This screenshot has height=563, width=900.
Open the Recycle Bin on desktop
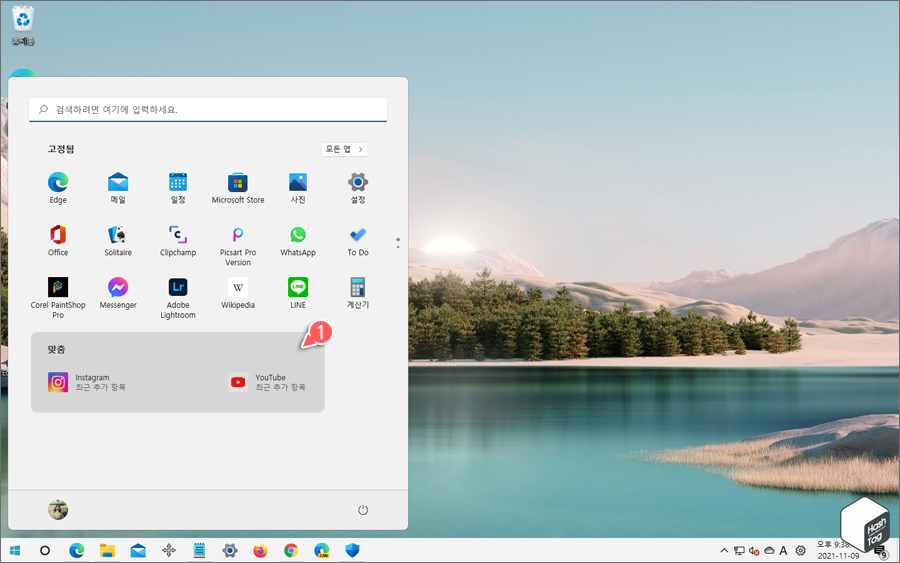coord(23,26)
